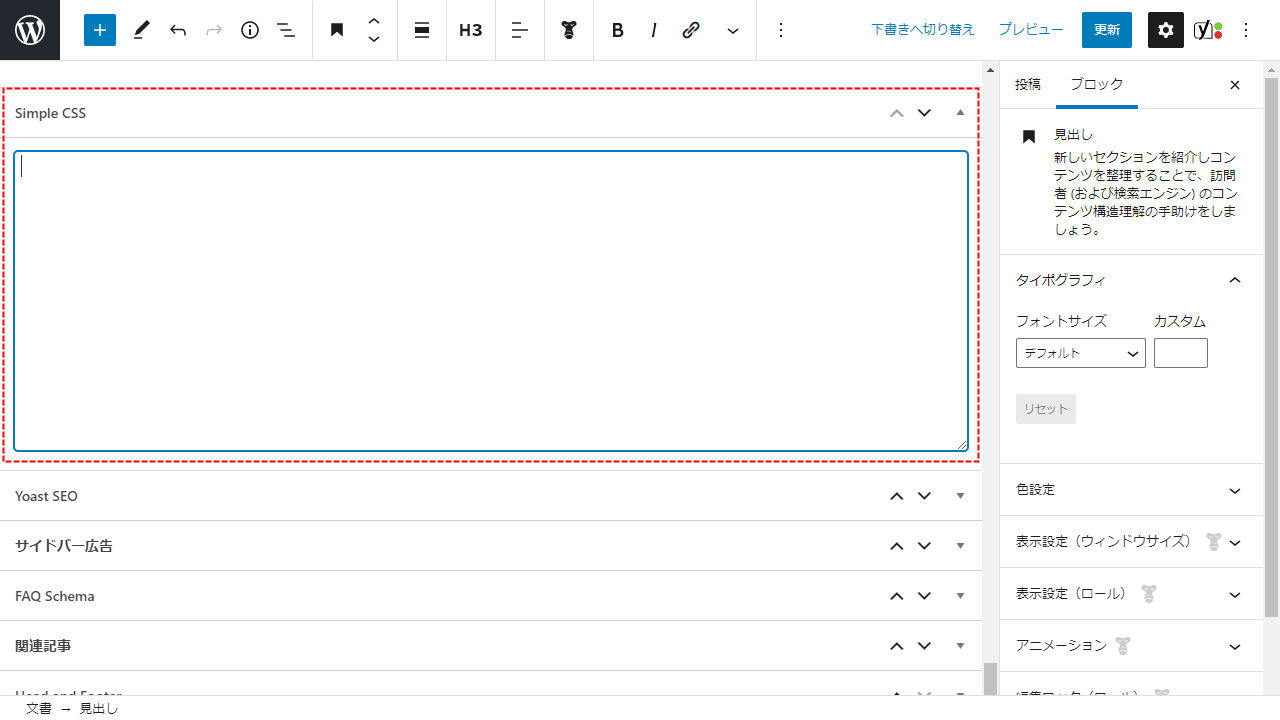Click the heading block type bookmark icon
Screen dimensions: 1280x720
pyautogui.click(x=337, y=30)
